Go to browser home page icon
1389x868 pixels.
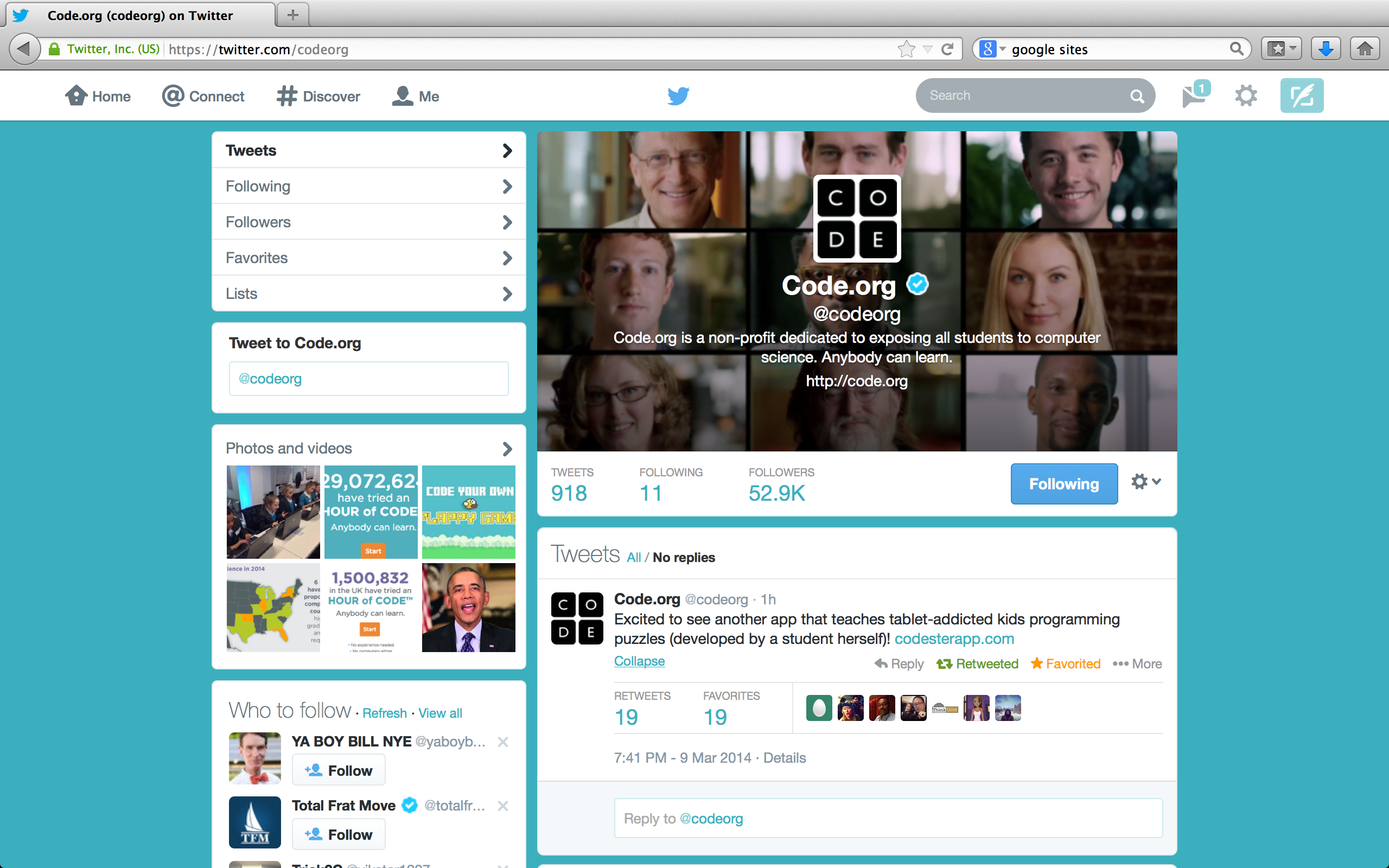(1365, 49)
